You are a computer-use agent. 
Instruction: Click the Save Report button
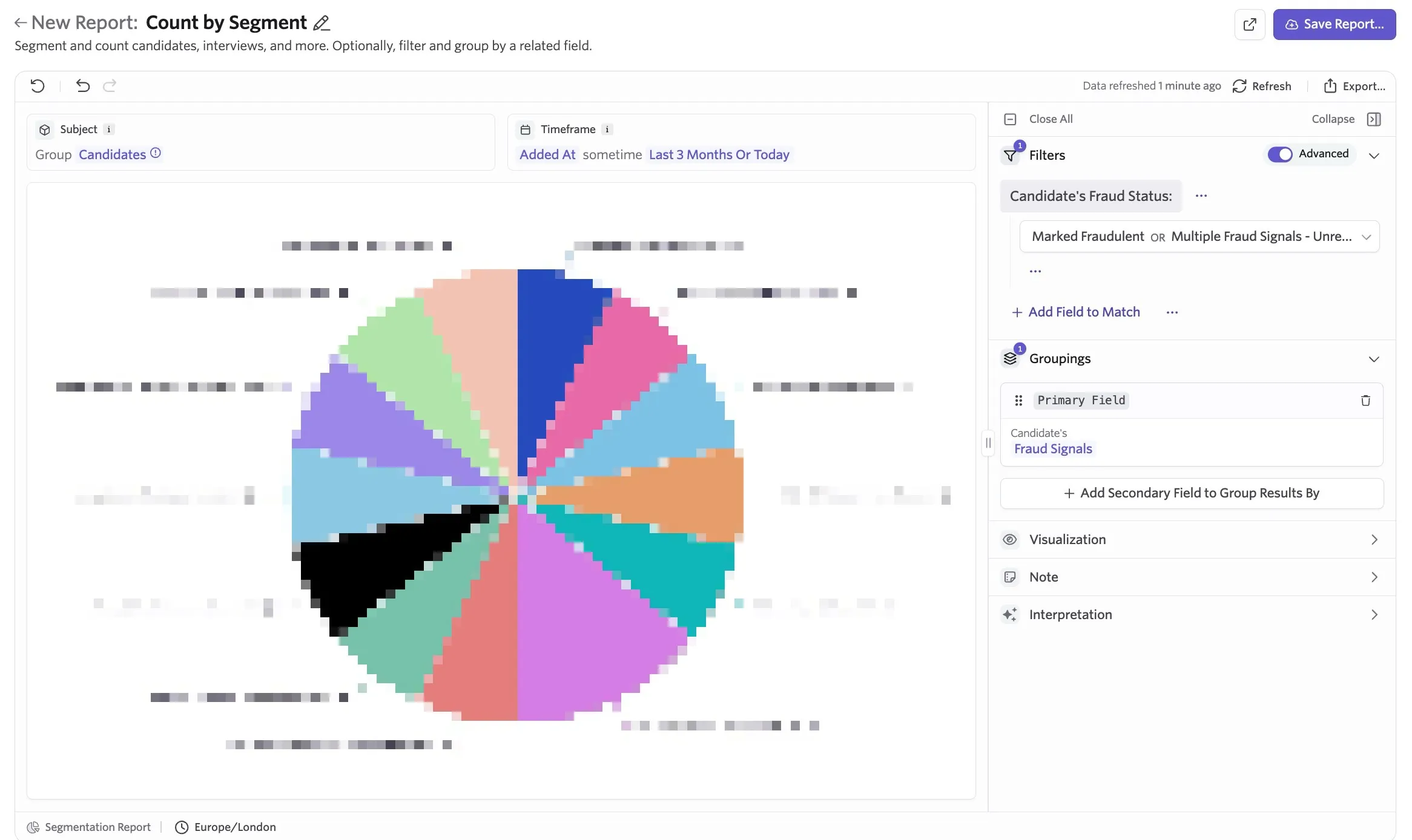[x=1334, y=25]
